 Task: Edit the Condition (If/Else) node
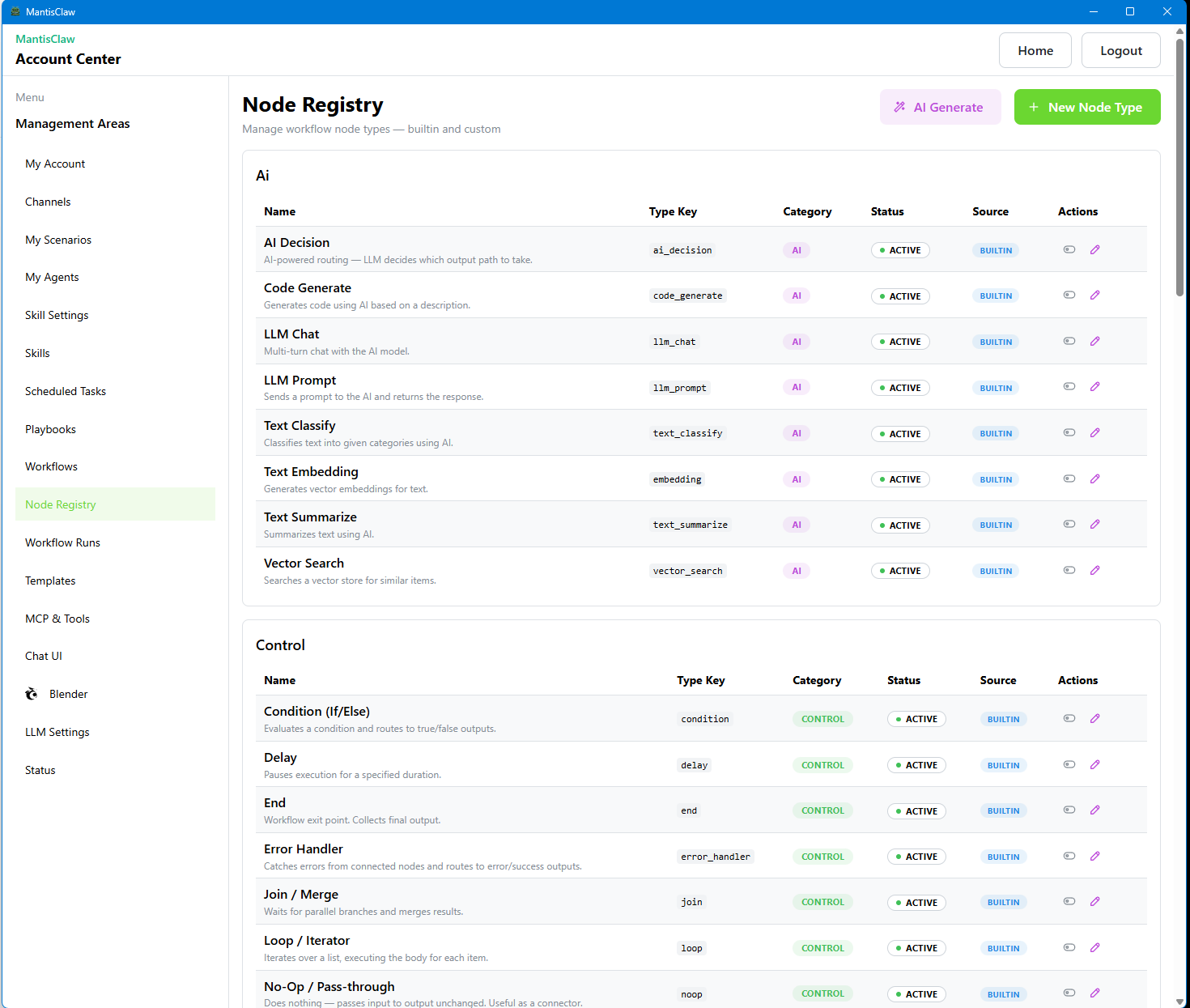1095,718
